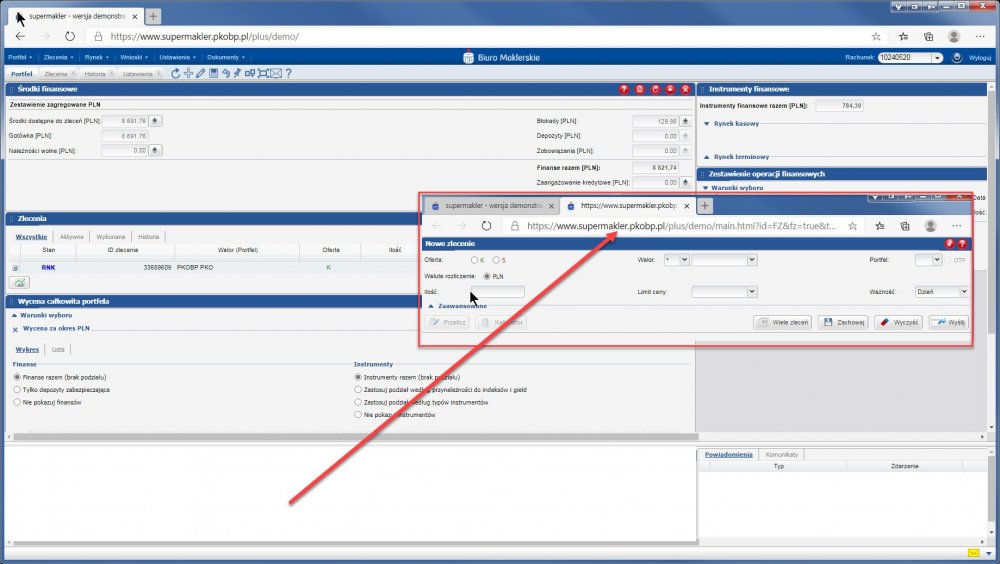The image size is (1000, 564).
Task: Click the pin icon in workspace toolbar
Action: pyautogui.click(x=237, y=73)
